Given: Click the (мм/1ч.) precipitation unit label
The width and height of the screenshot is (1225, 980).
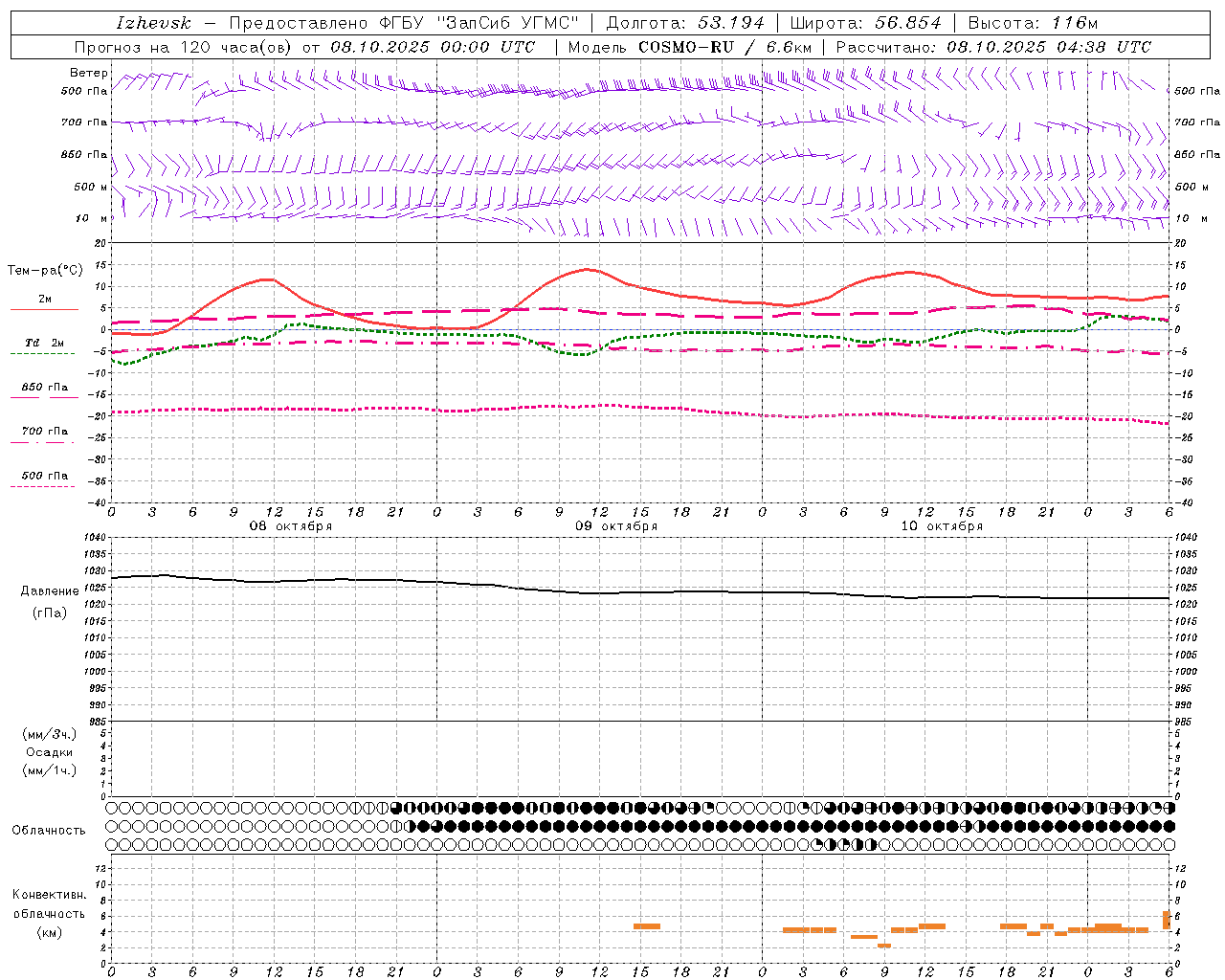Looking at the screenshot, I should (x=49, y=770).
